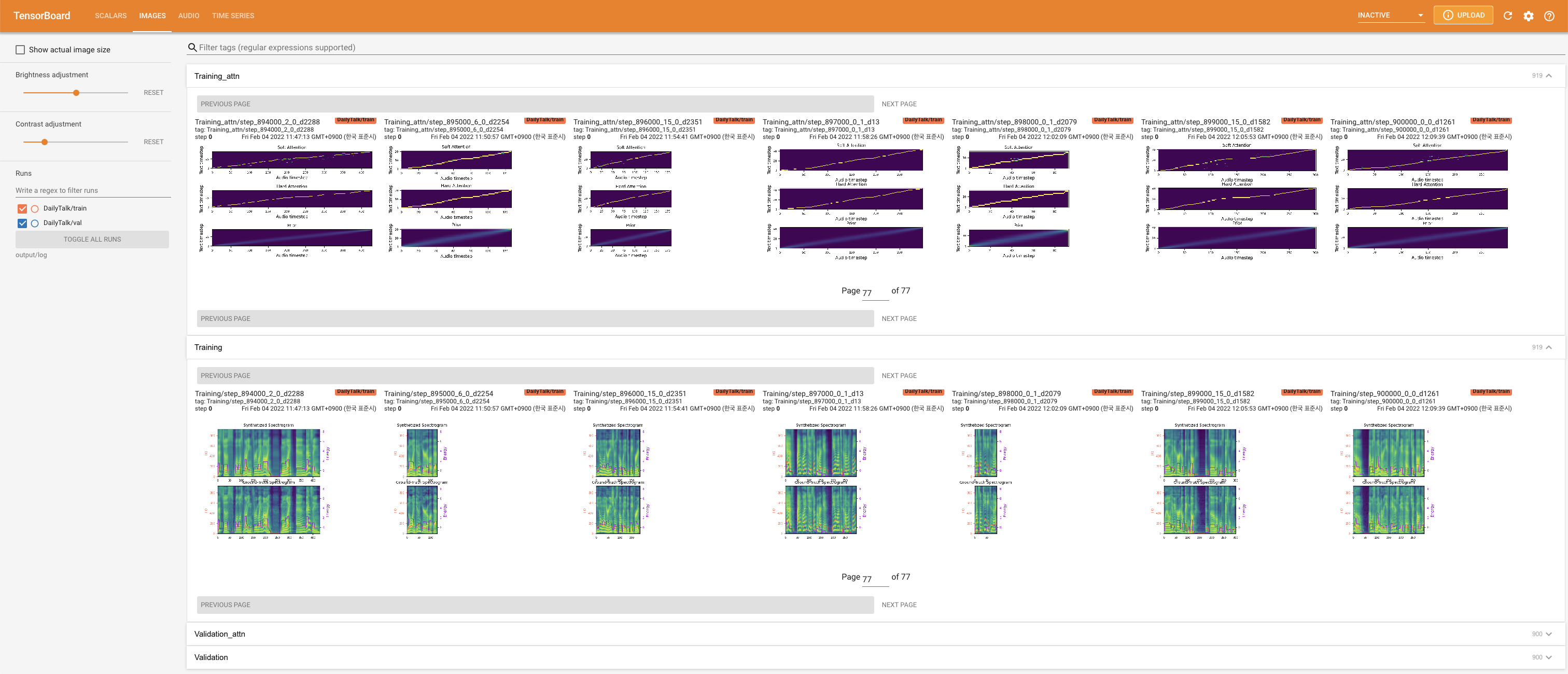Collapse the Training section chevron icon
The image size is (1568, 674).
[x=1549, y=347]
